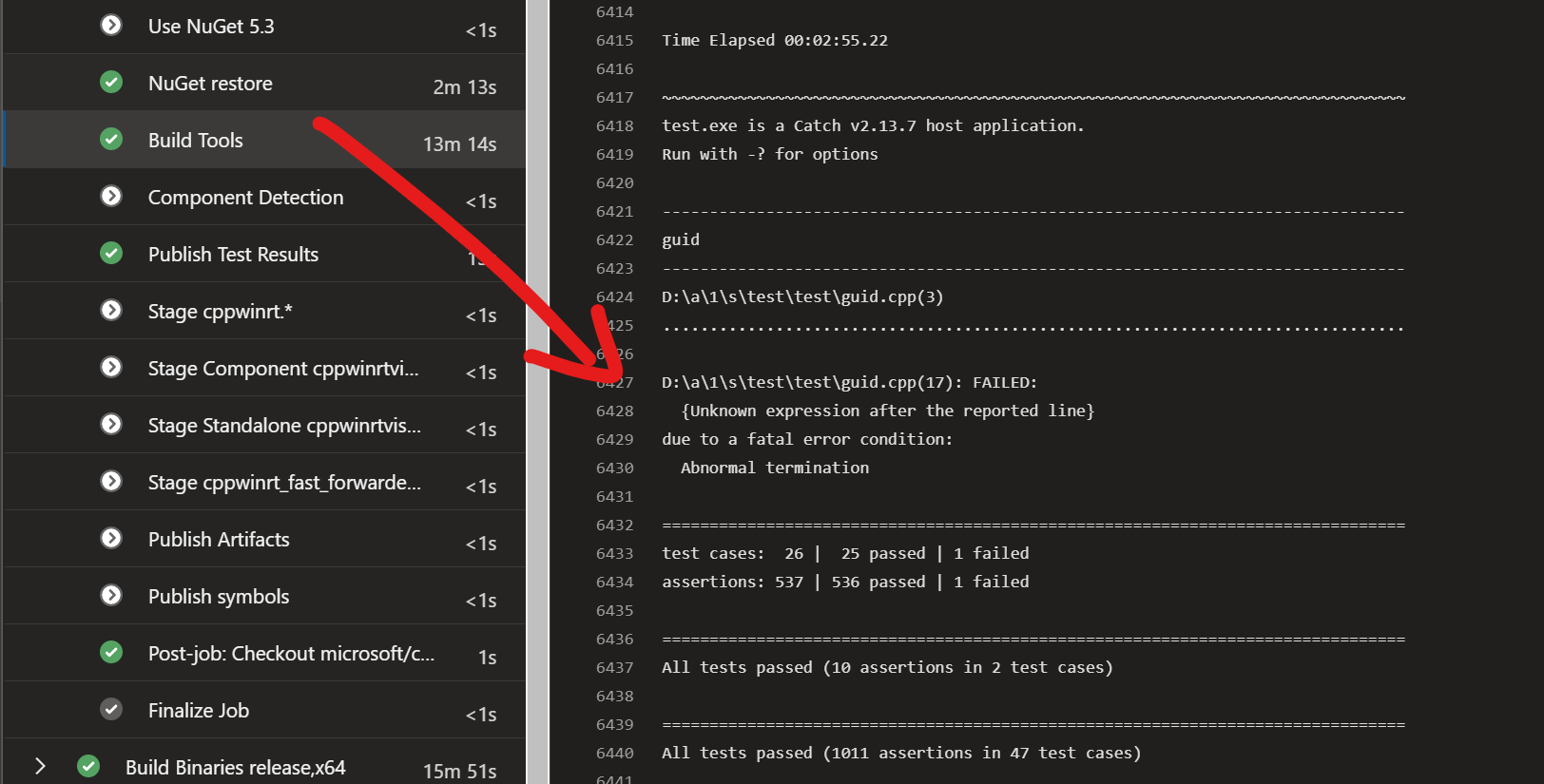This screenshot has height=784, width=1544.
Task: Click skipped icon beside Stage cppwinrt.*
Action: (x=111, y=310)
